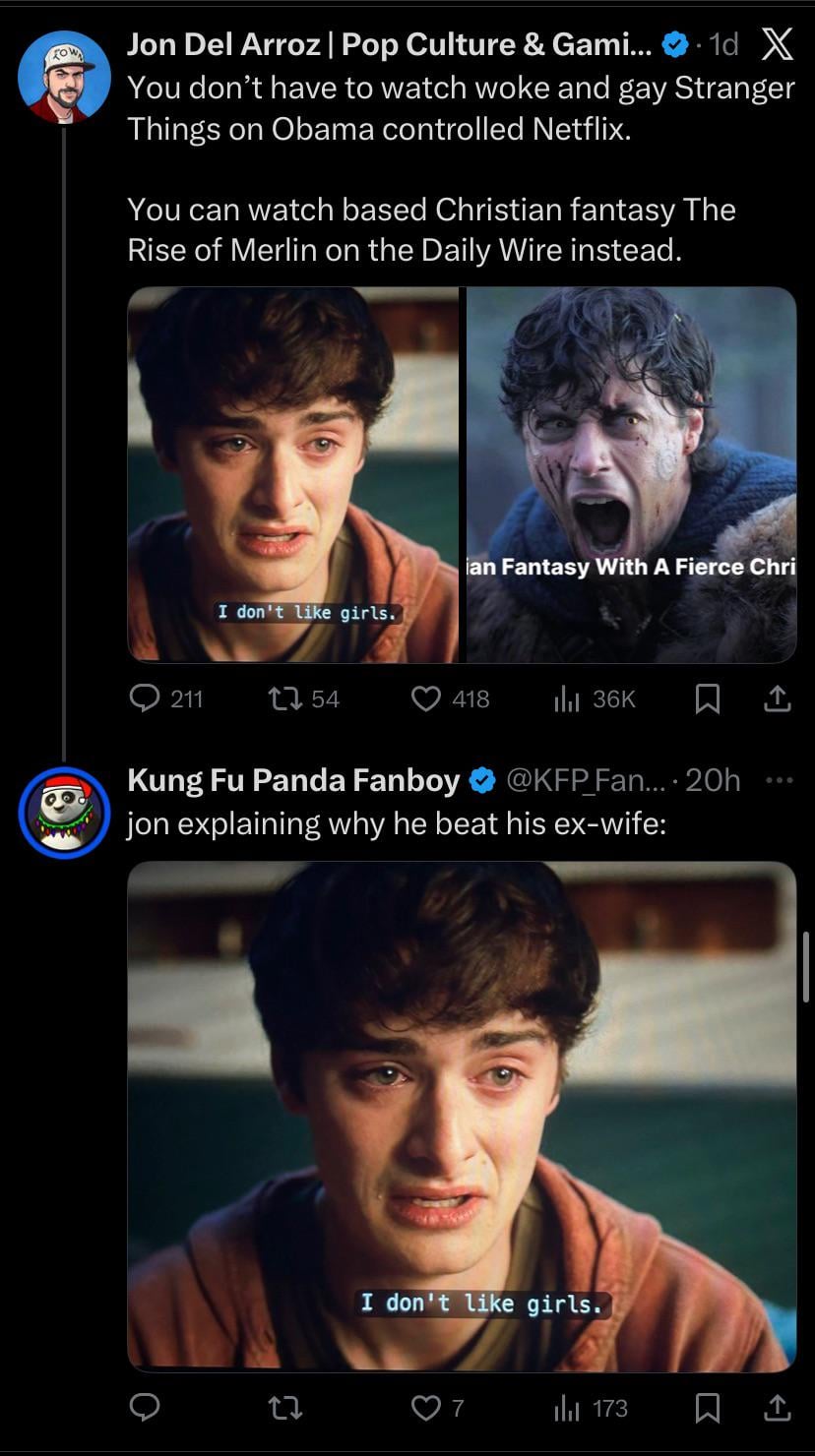Open the right-hand Fantasy image in first post

(x=631, y=474)
